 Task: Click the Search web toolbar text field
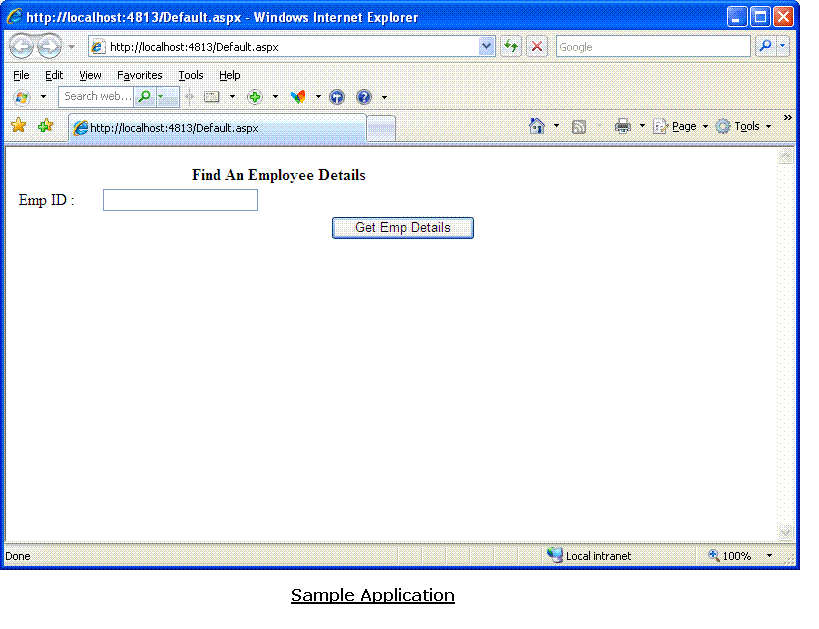96,97
